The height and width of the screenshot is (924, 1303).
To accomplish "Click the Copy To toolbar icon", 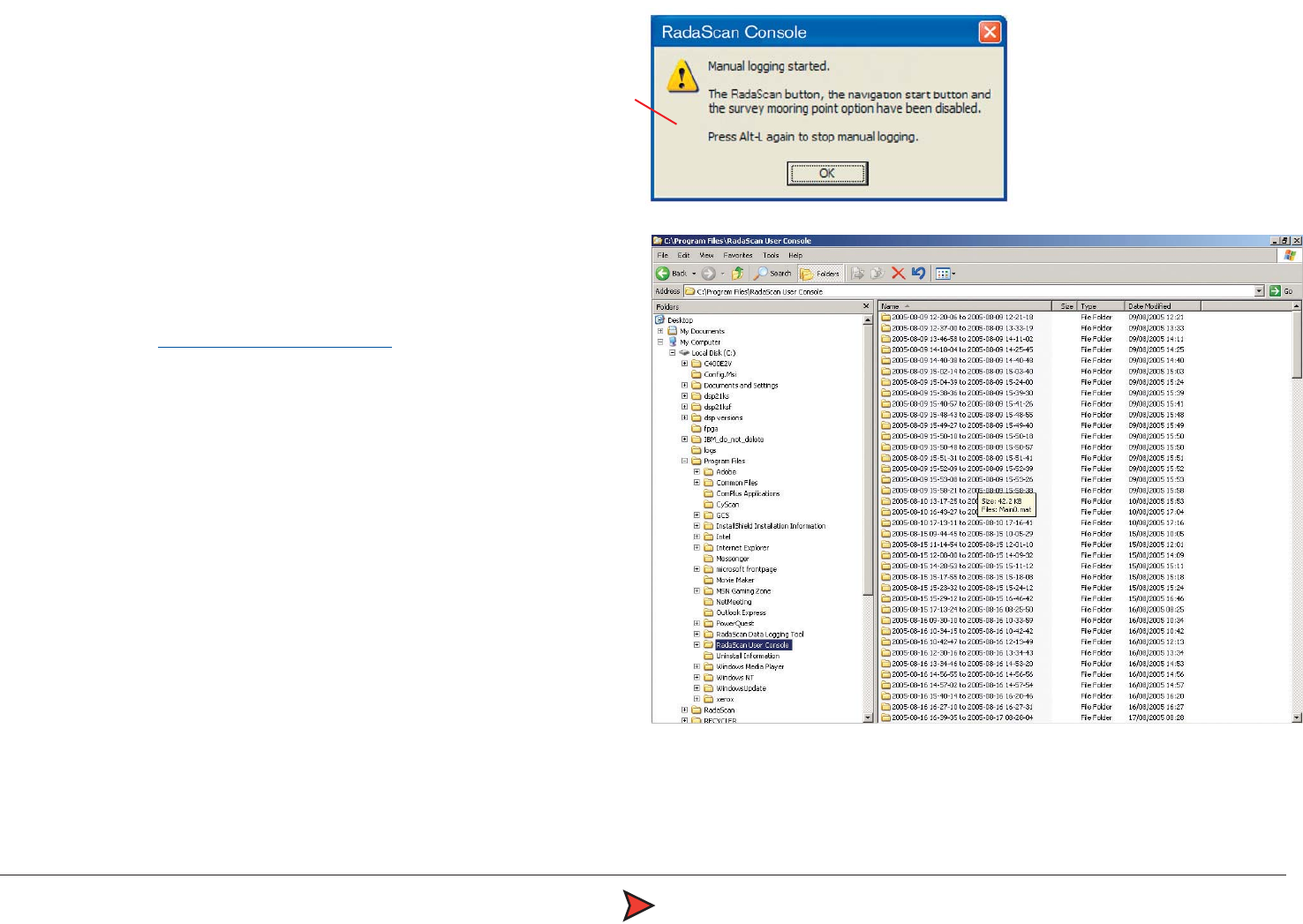I will coord(877,274).
